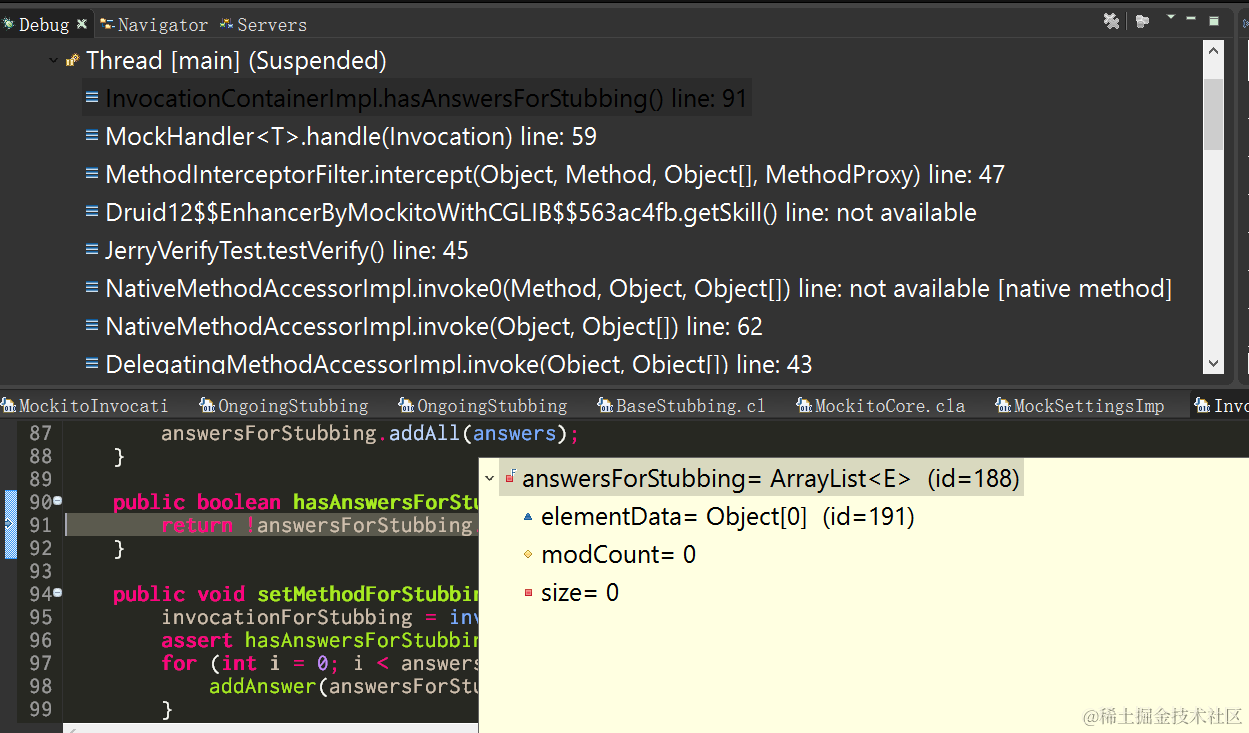Screen dimensions: 1249x733
Task: Click 'addAnswer' call on line 98
Action: [x=263, y=686]
